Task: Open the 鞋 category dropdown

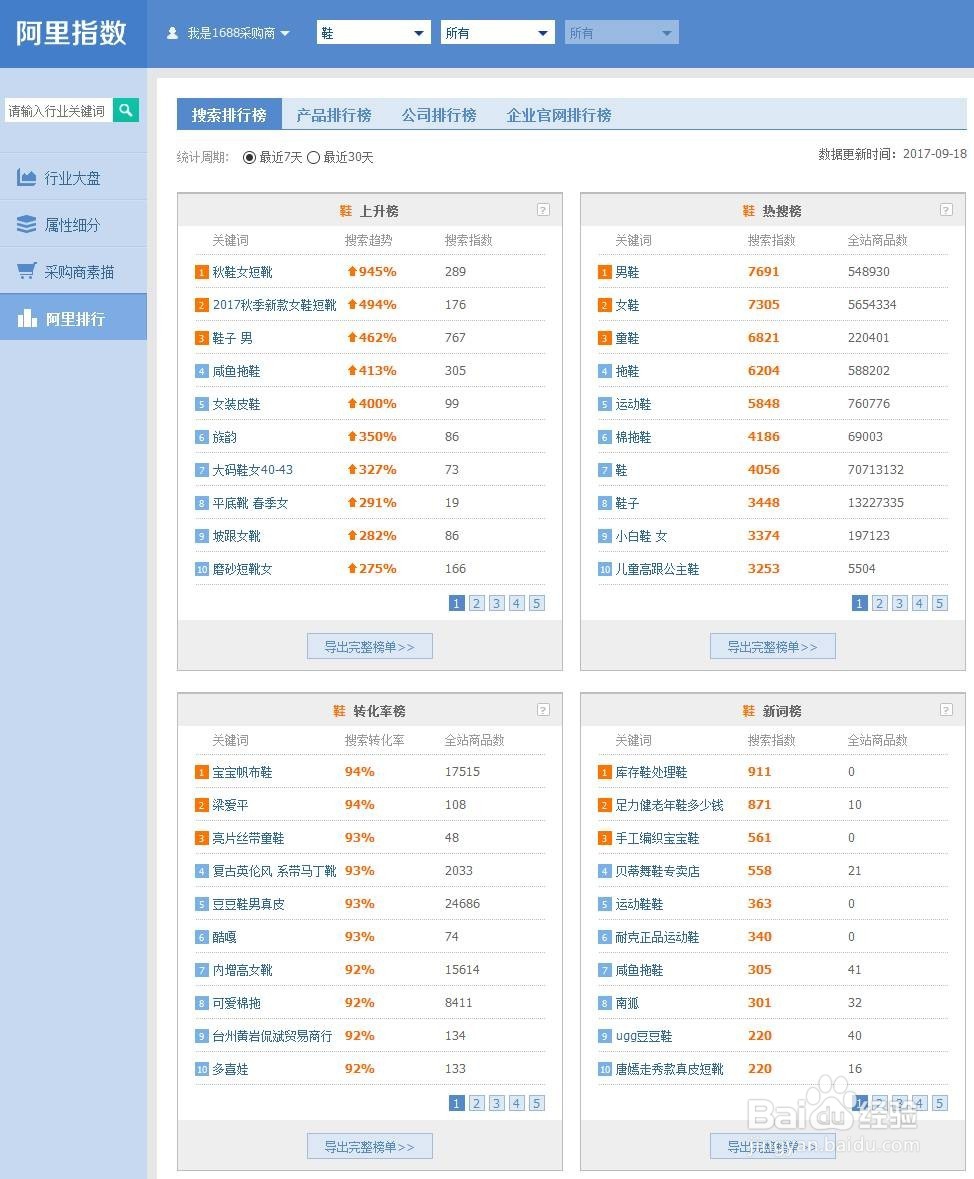Action: pyautogui.click(x=373, y=31)
